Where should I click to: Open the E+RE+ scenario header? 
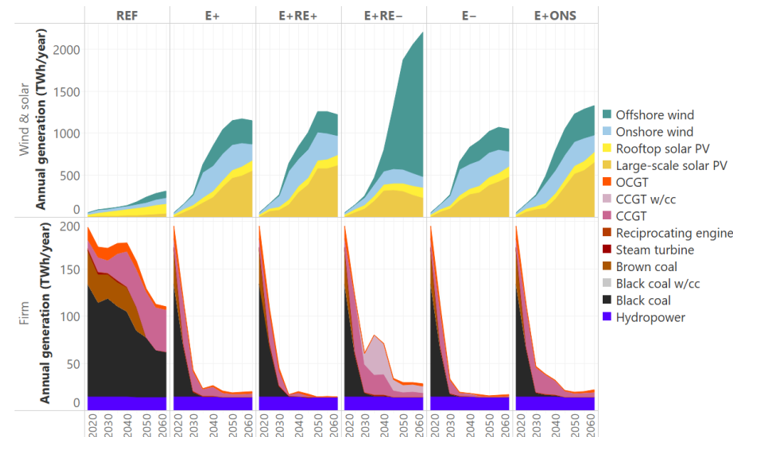coord(296,13)
